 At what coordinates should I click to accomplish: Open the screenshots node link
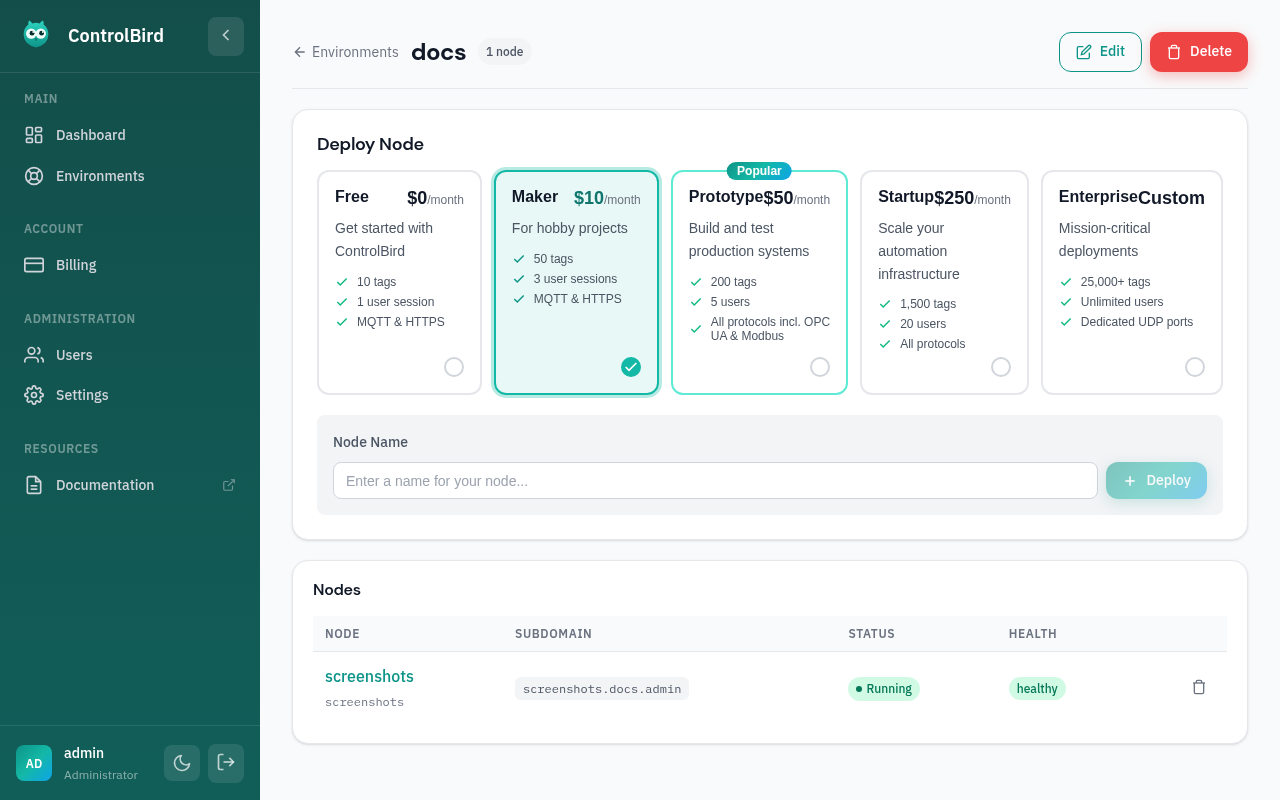(369, 677)
